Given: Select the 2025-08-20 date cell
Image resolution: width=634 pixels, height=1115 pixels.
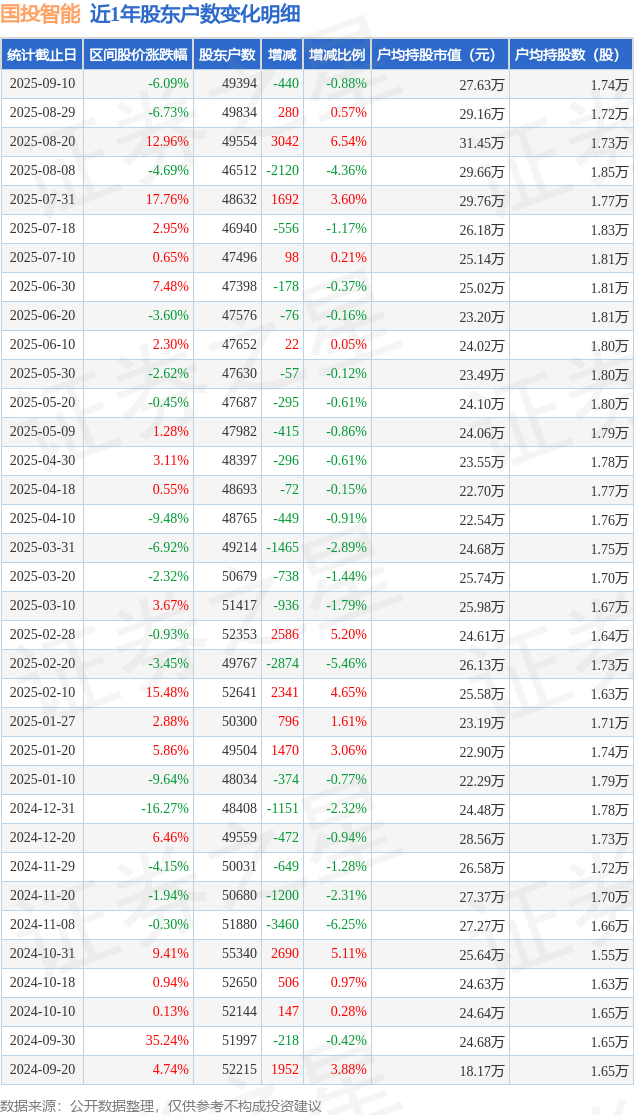Looking at the screenshot, I should pyautogui.click(x=42, y=142).
